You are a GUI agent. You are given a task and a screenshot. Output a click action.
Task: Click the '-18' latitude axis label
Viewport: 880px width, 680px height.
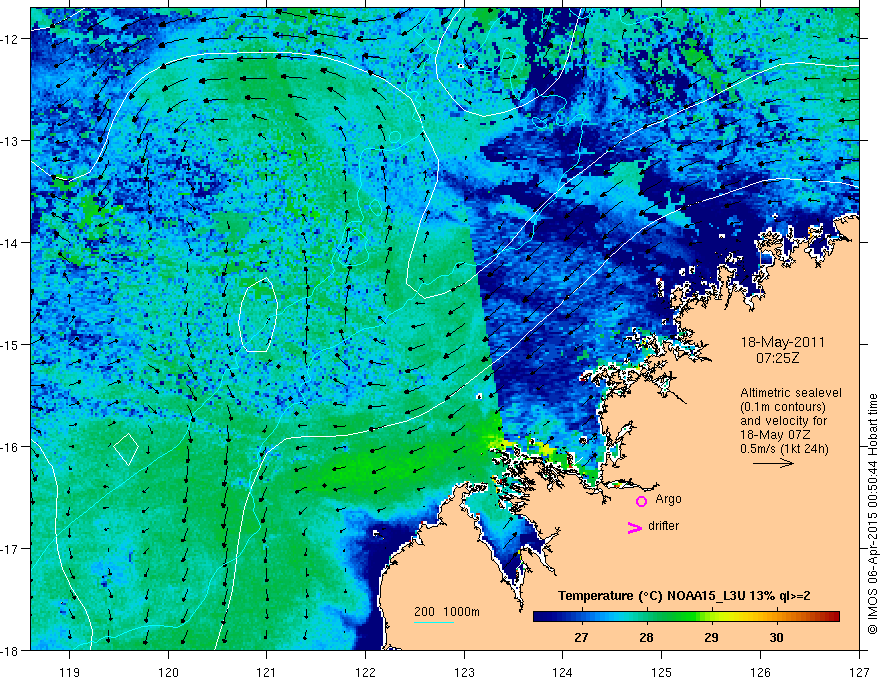tap(10, 650)
